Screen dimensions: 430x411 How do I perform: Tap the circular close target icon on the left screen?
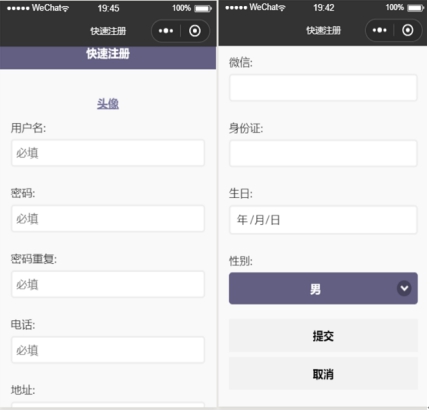point(195,31)
